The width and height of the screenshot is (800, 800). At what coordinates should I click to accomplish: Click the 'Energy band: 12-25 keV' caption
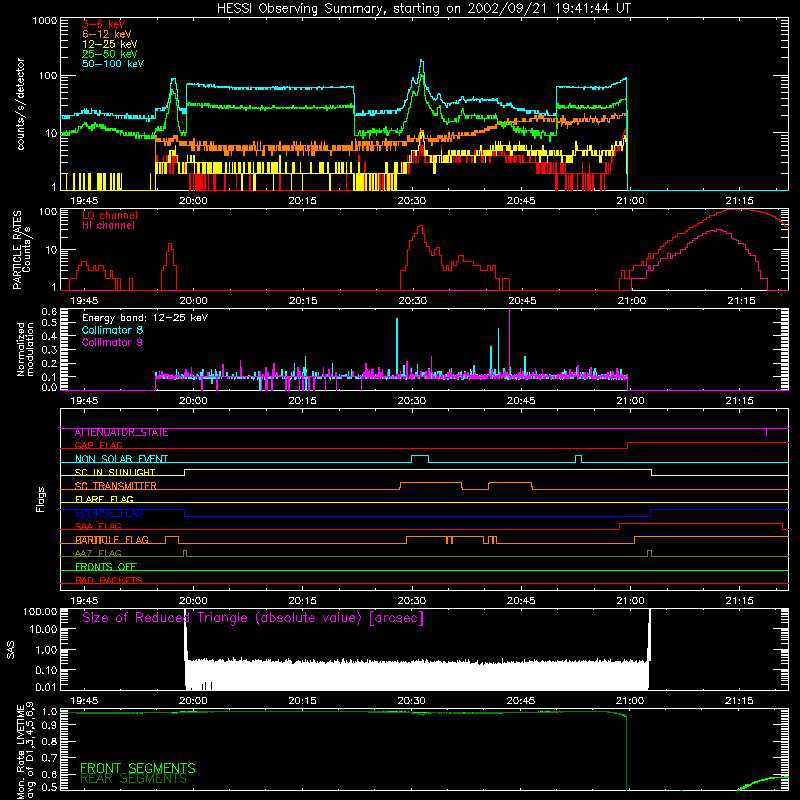click(x=145, y=318)
